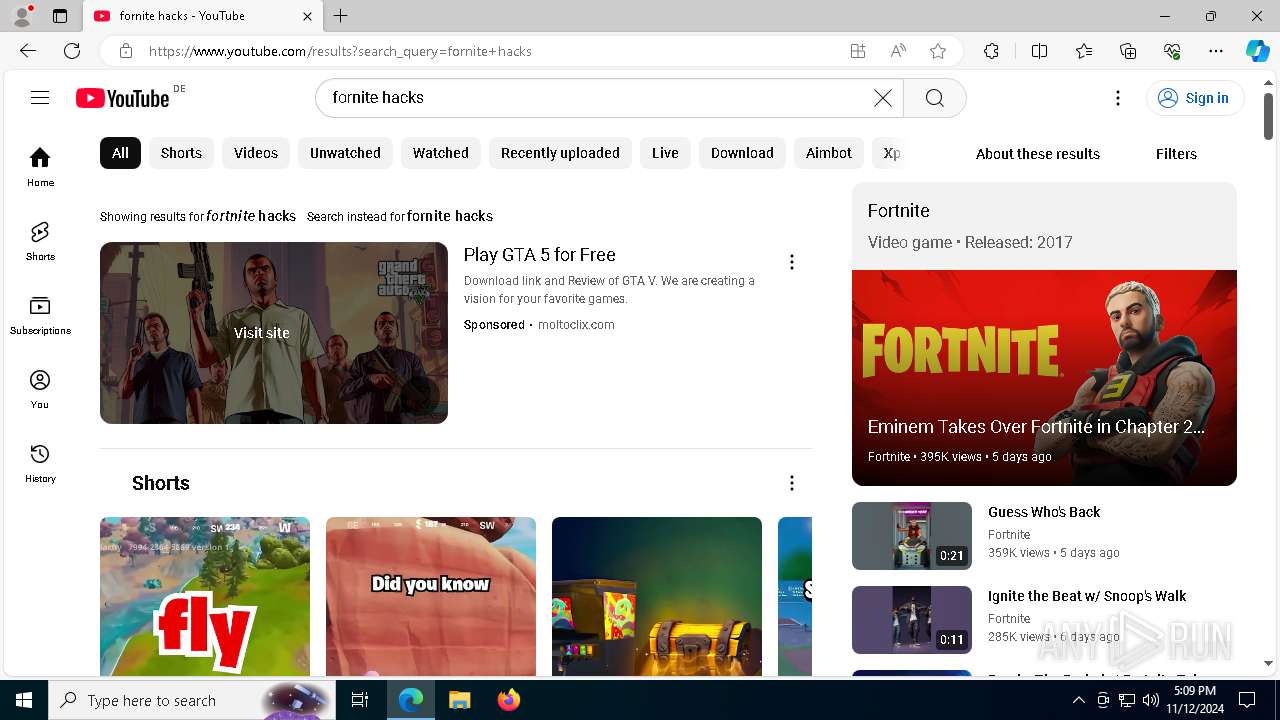Image resolution: width=1280 pixels, height=720 pixels.
Task: Open Favorites list in Edge toolbar
Action: pyautogui.click(x=1084, y=51)
